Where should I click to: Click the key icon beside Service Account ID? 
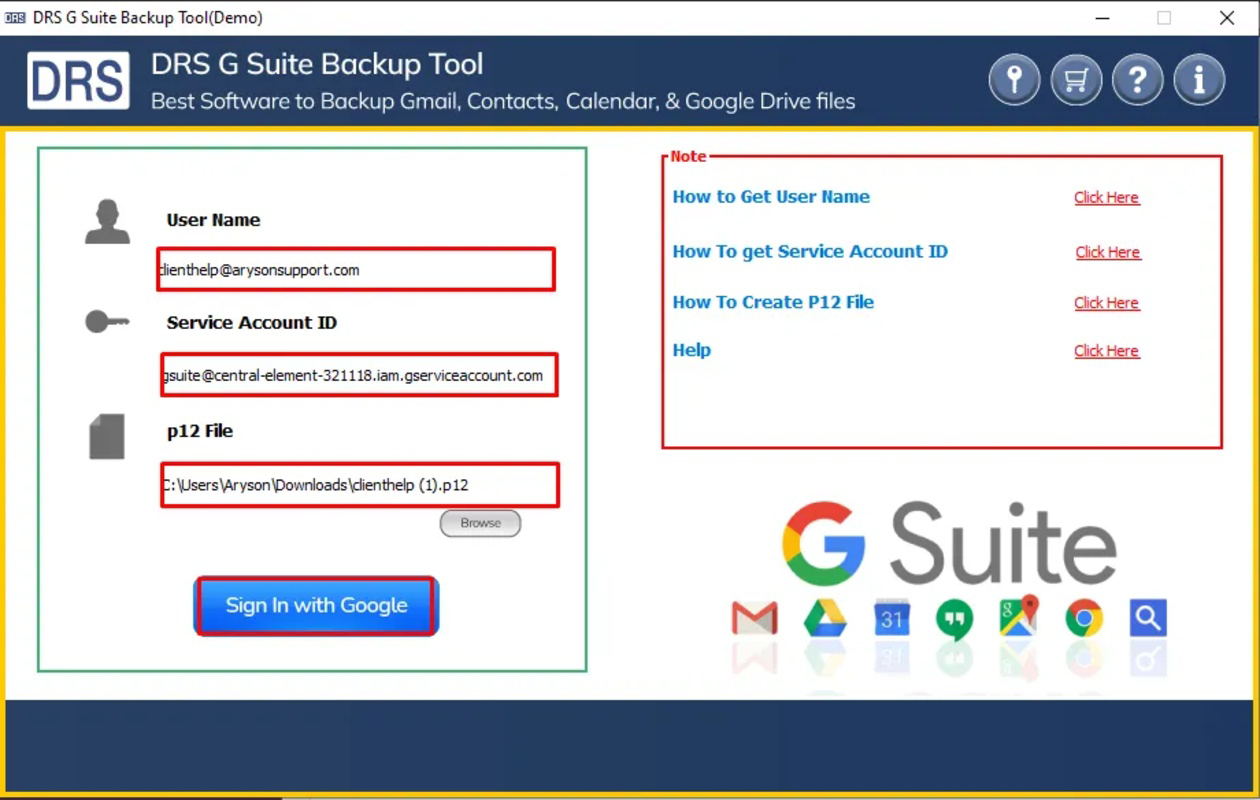pyautogui.click(x=107, y=322)
